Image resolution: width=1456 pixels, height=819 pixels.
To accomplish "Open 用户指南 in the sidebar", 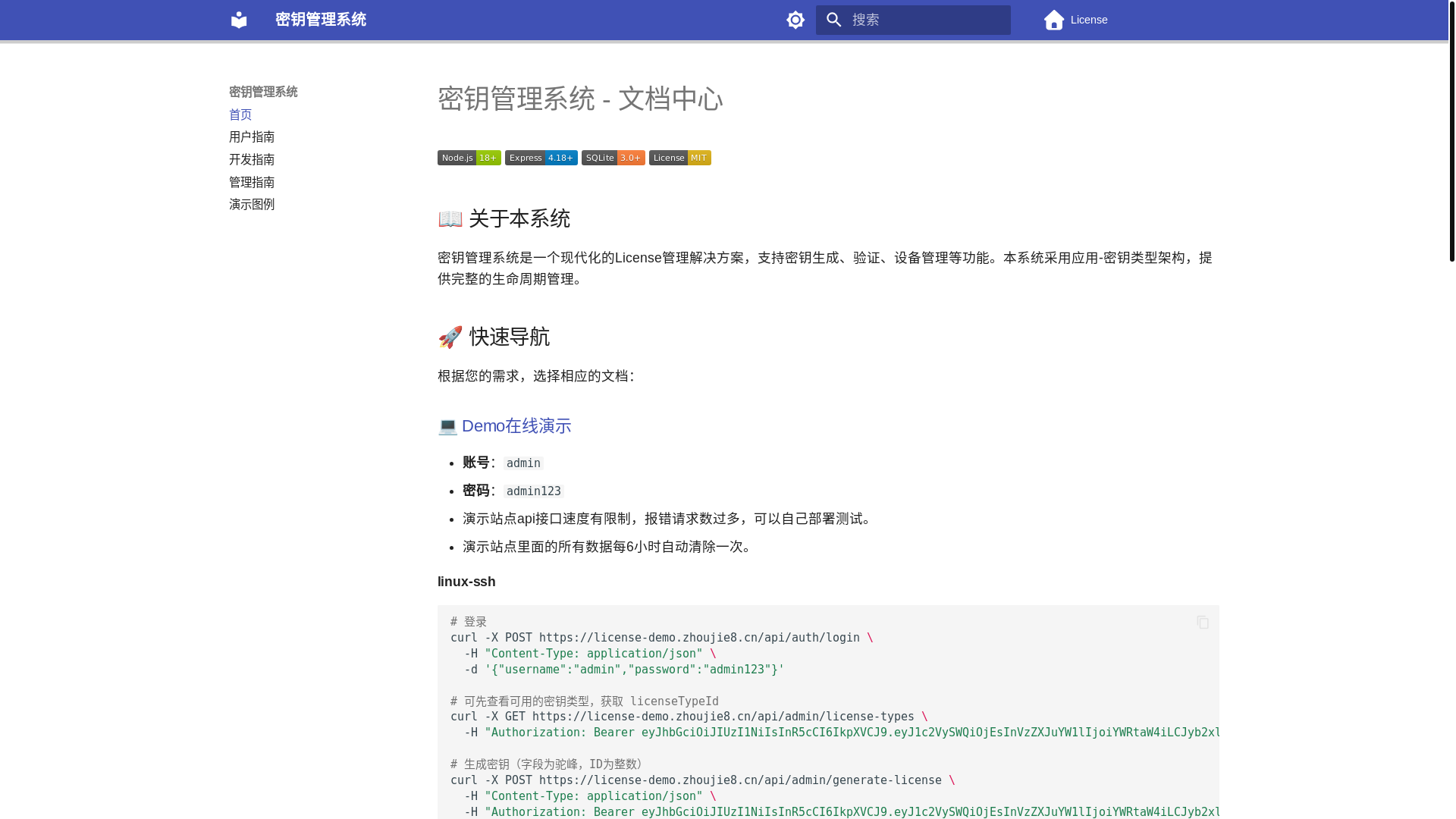I will (x=252, y=136).
